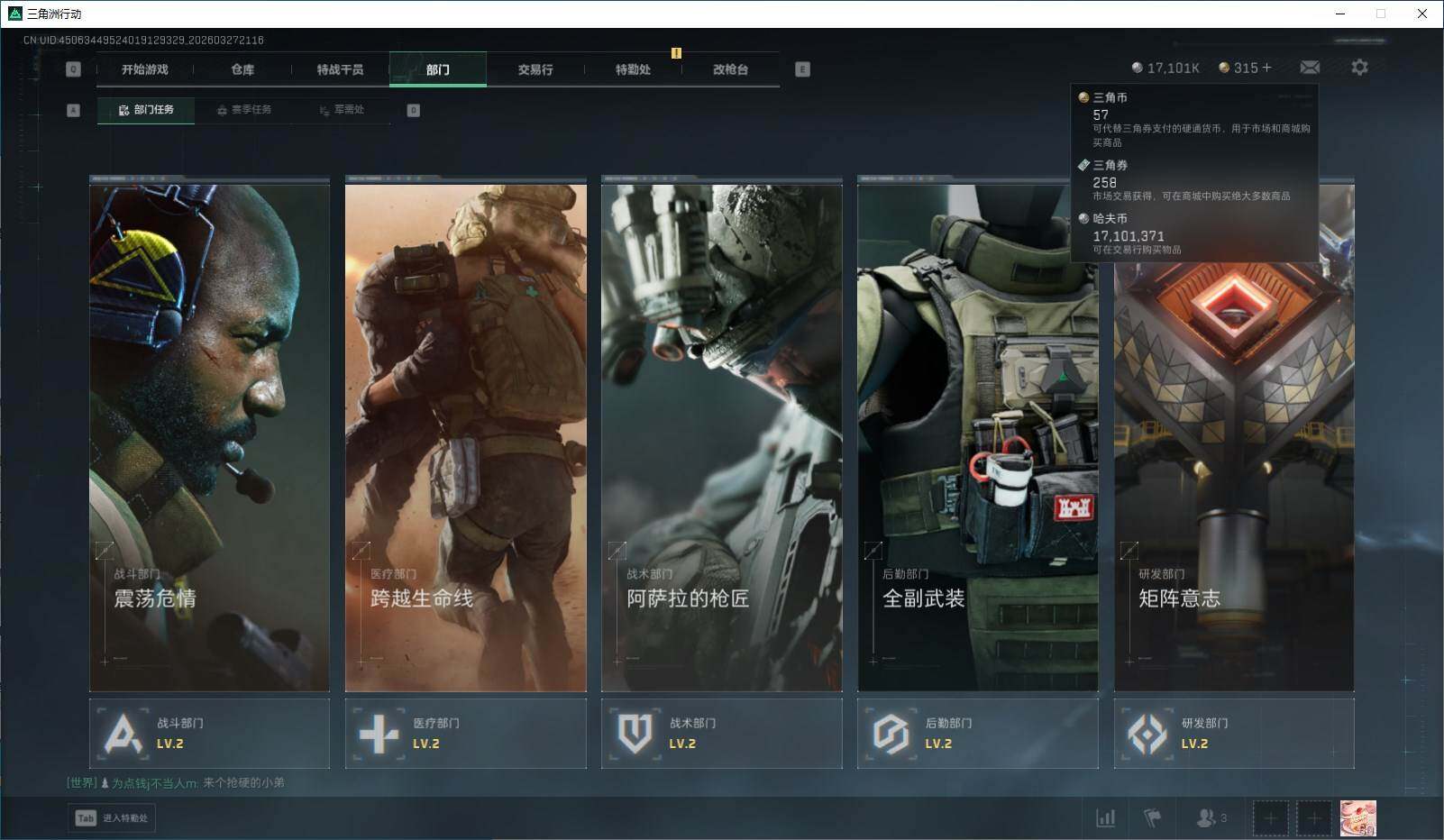Click the player avatar picture
Viewport: 1444px width, 840px height.
pyautogui.click(x=1357, y=818)
